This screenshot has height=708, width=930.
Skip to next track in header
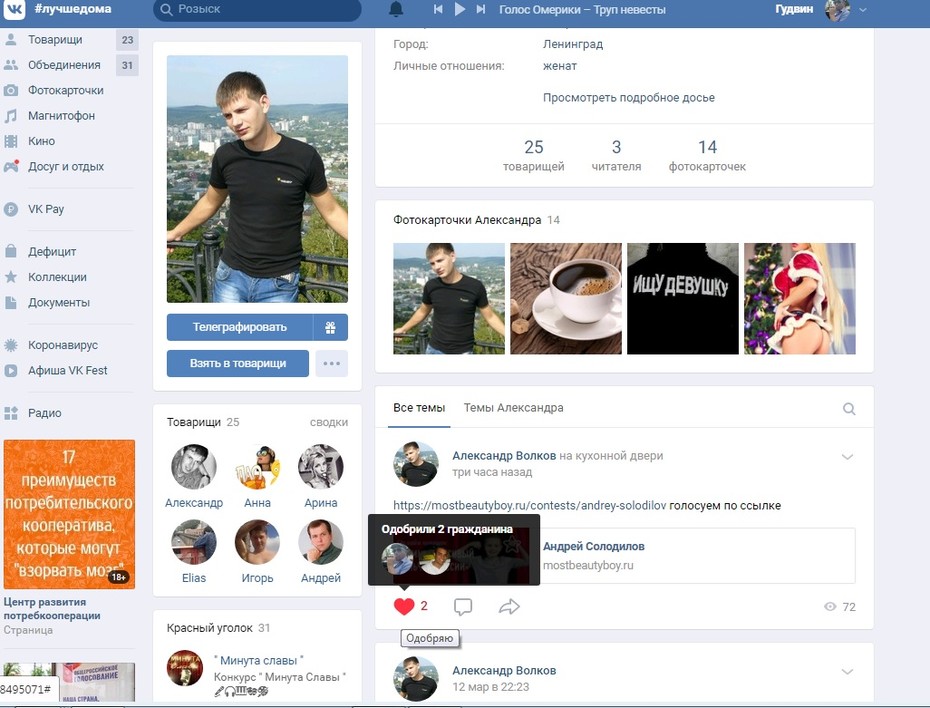[x=481, y=9]
